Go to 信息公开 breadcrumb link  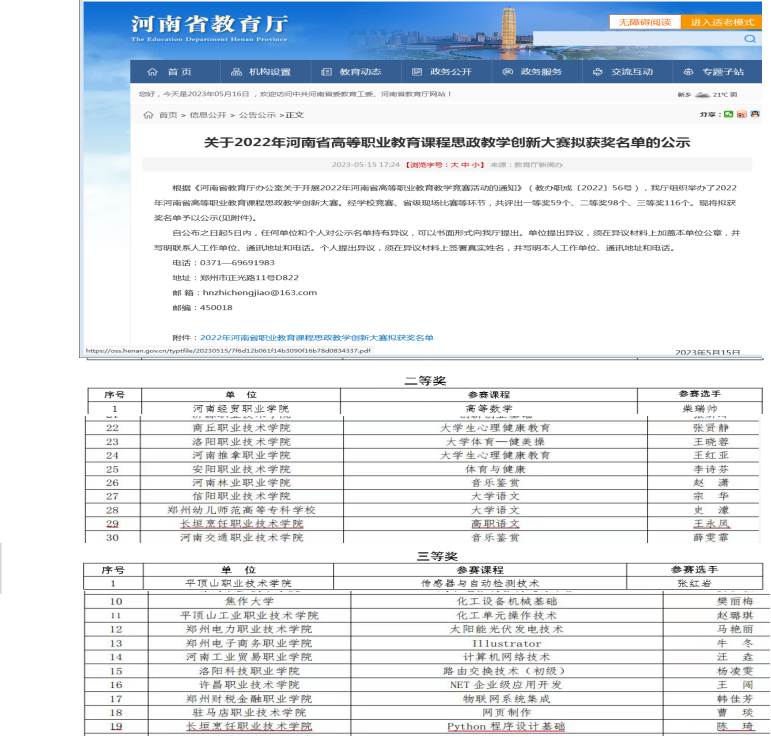point(208,115)
